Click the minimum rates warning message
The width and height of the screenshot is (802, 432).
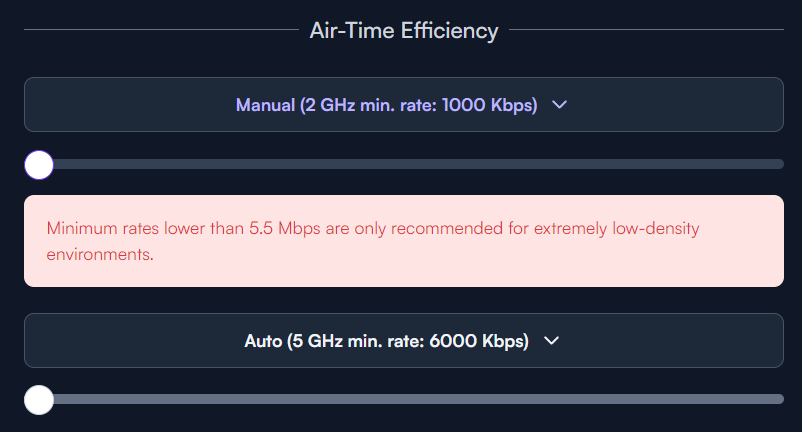pos(373,241)
